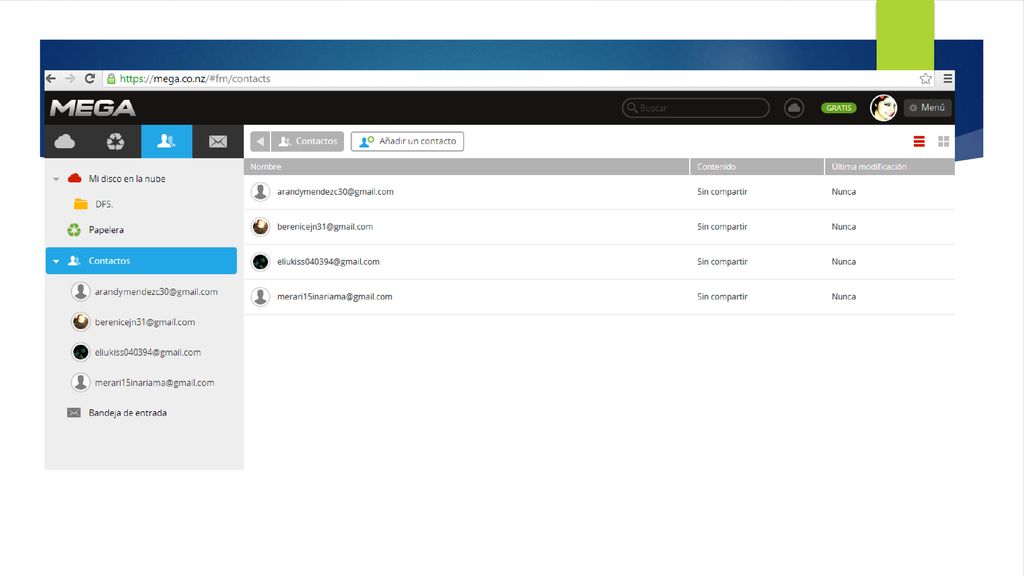Reload the page with the refresh icon

coord(89,78)
